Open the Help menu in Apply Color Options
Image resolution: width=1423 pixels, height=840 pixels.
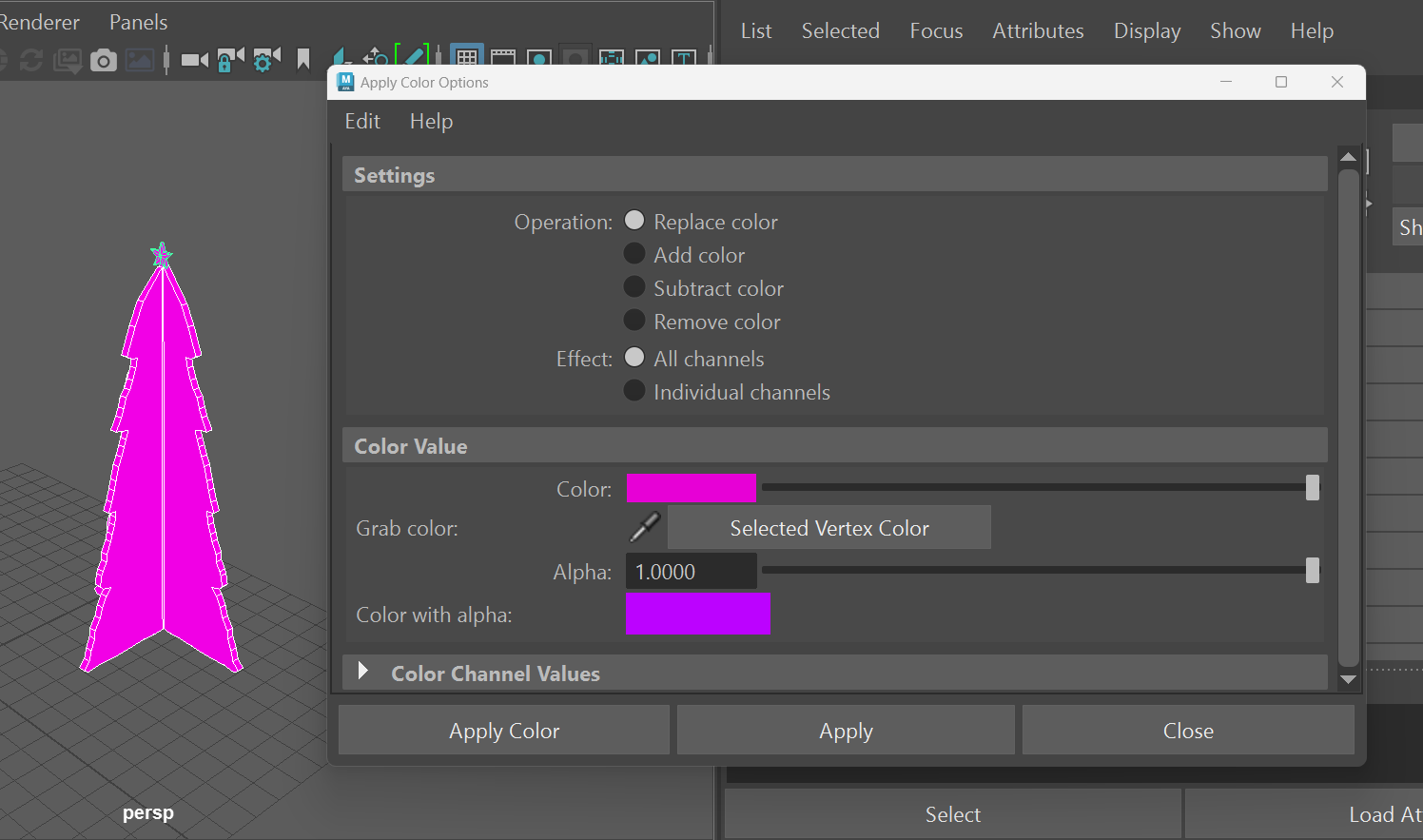pyautogui.click(x=431, y=121)
